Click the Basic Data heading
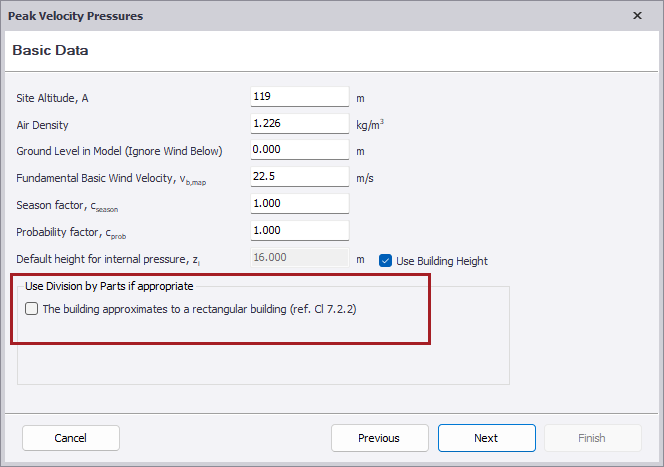 tap(51, 50)
